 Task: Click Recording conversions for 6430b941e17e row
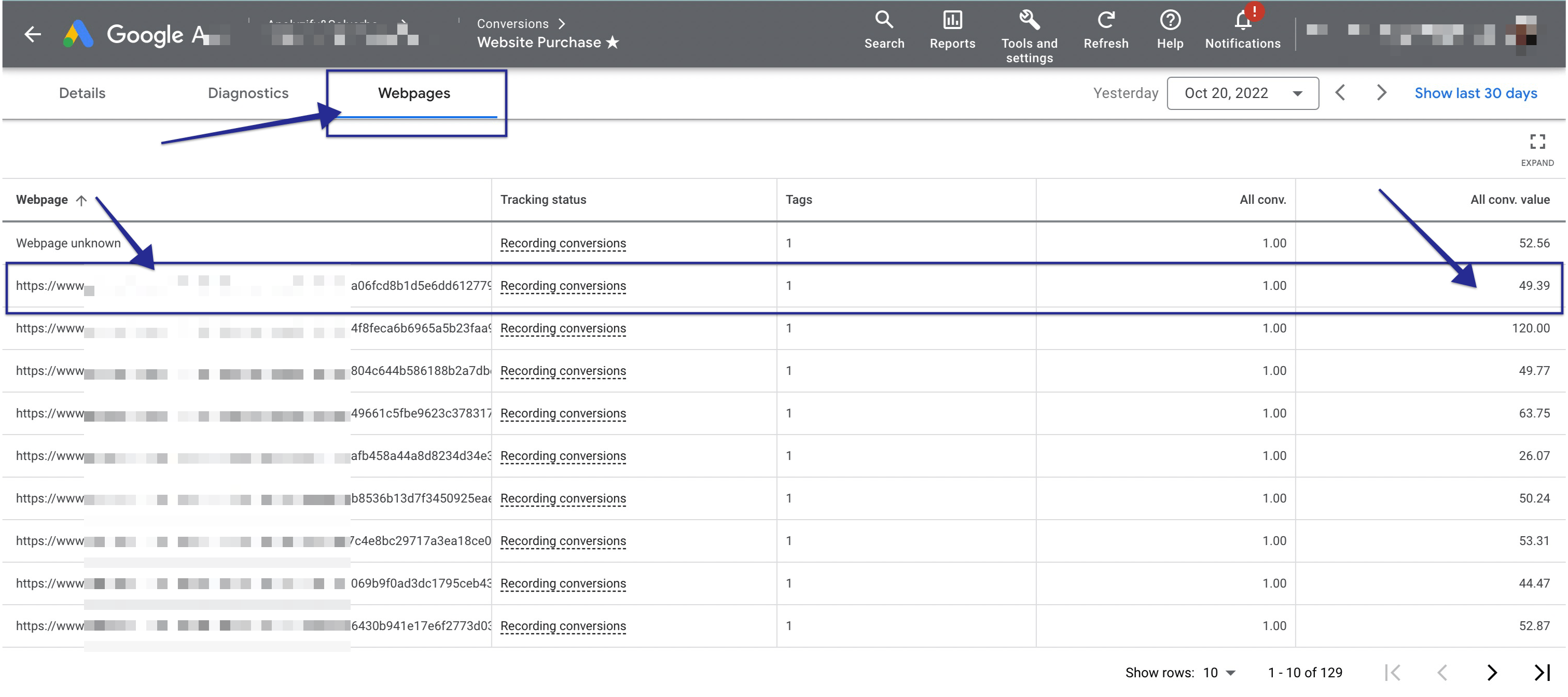point(562,626)
